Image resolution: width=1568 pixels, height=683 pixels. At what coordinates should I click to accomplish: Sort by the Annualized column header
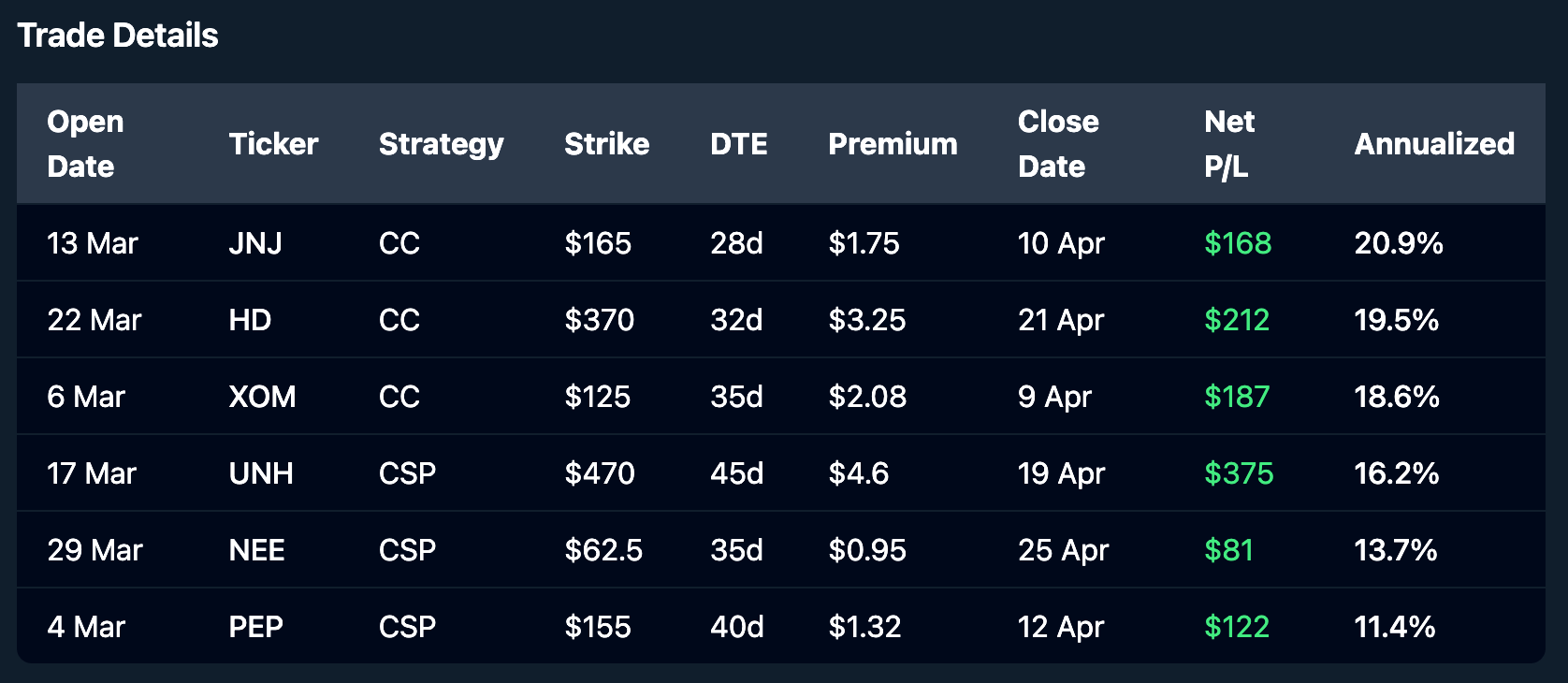tap(1434, 144)
